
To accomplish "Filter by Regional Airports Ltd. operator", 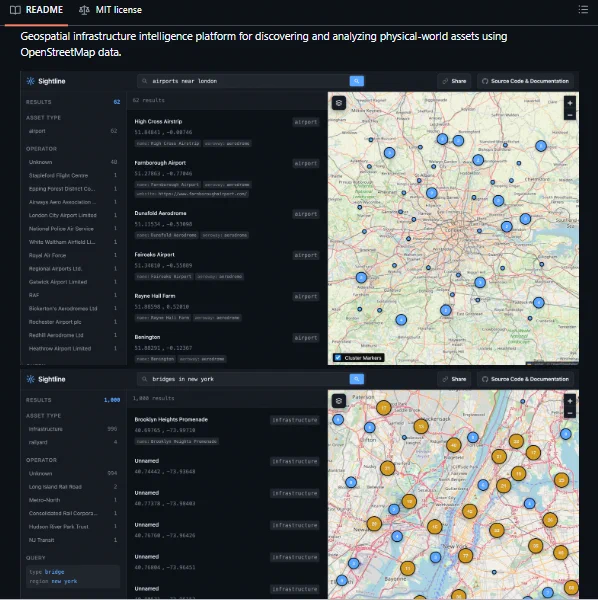I will pyautogui.click(x=73, y=269).
